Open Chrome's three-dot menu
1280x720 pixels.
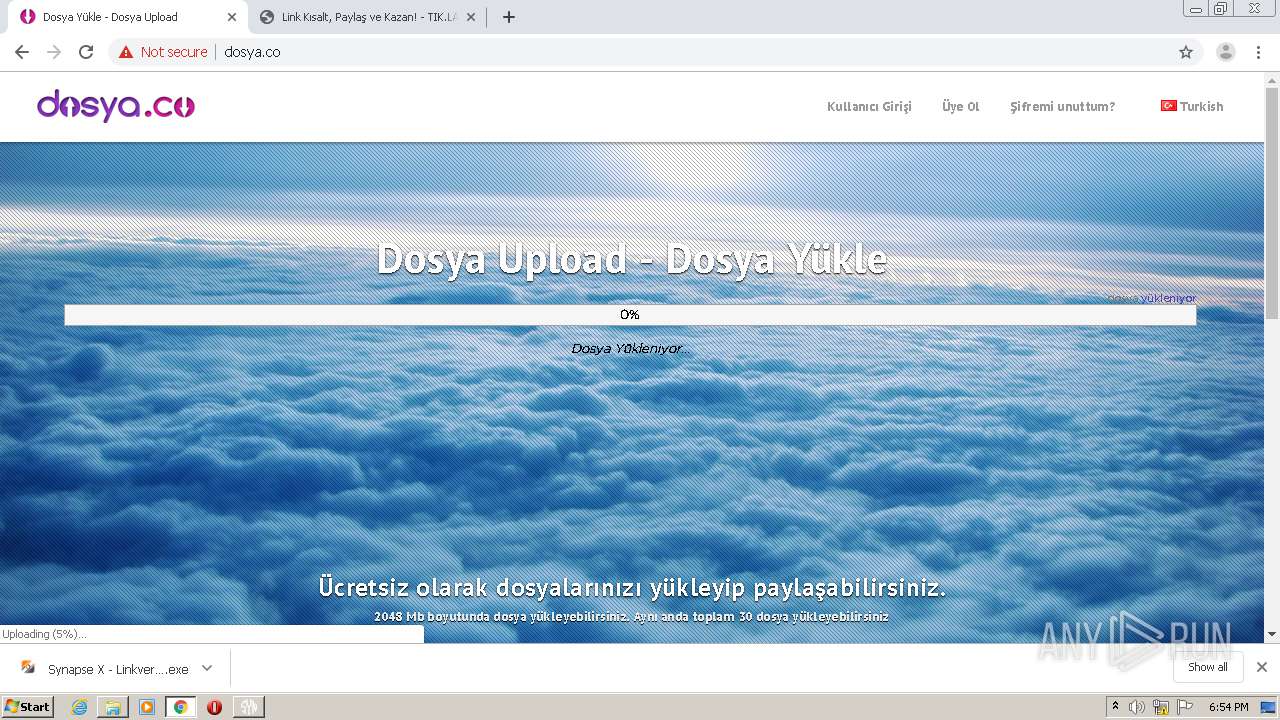click(x=1259, y=52)
